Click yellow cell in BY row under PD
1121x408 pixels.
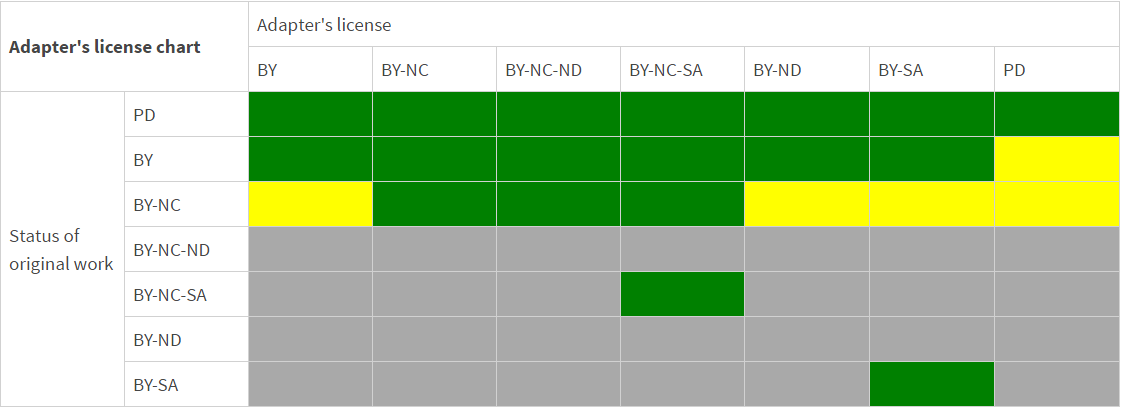pyautogui.click(x=1056, y=159)
